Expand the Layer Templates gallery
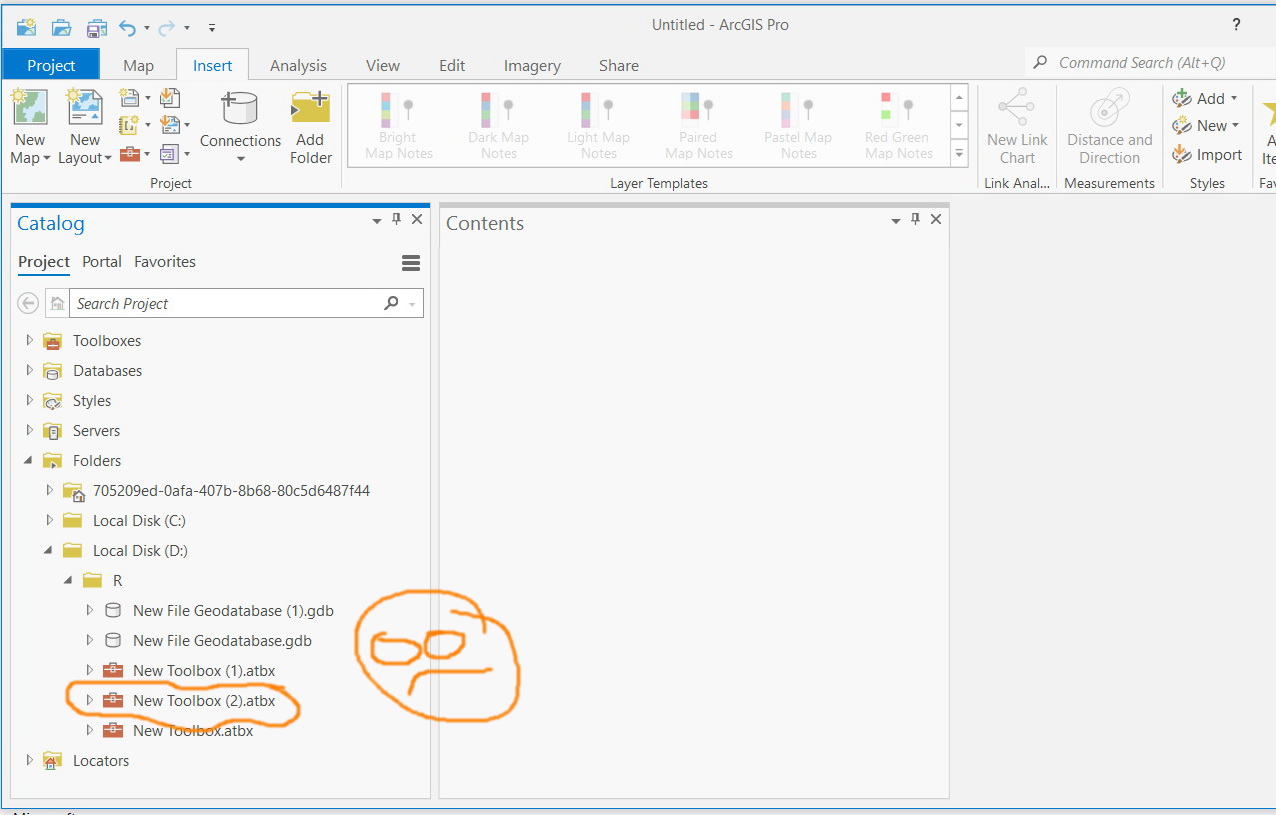The width and height of the screenshot is (1276, 815). (960, 154)
